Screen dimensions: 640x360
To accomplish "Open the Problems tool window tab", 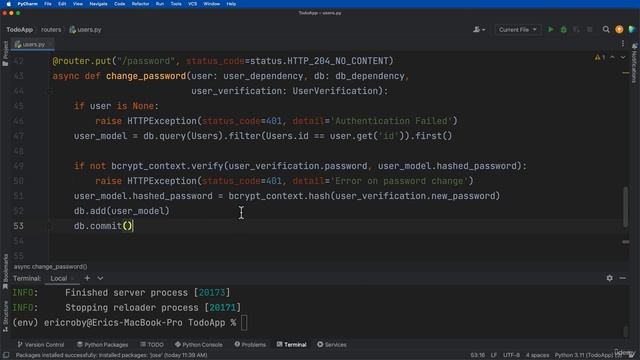I will 250,344.
